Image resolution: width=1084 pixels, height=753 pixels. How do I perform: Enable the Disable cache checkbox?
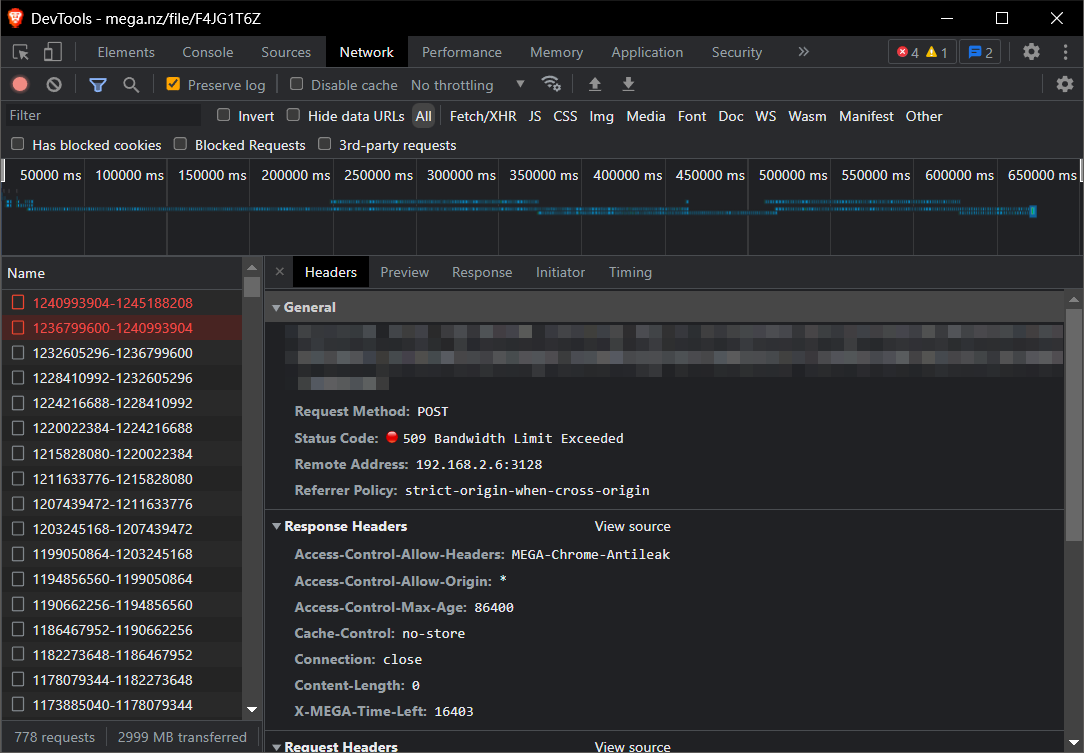pos(297,85)
